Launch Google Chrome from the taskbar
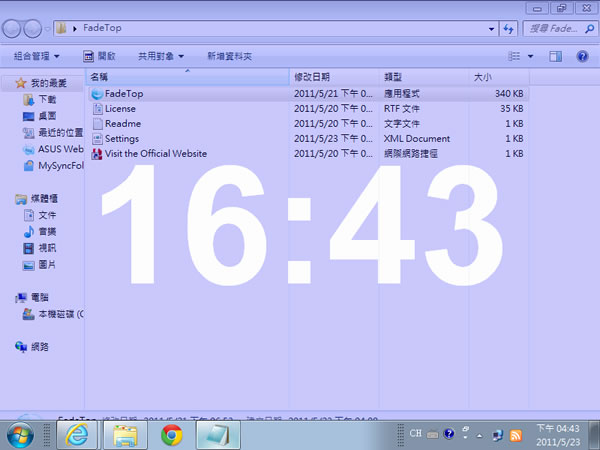Screen dimensions: 600x450 (171, 435)
